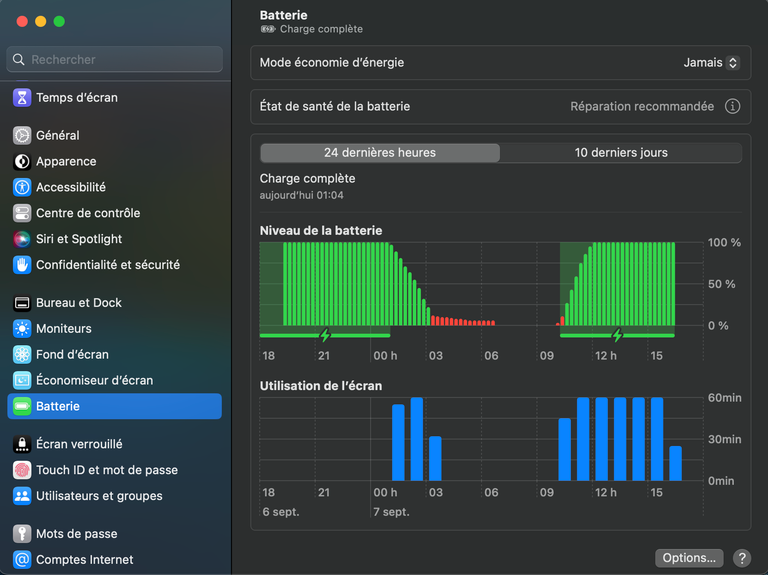Image resolution: width=768 pixels, height=575 pixels.
Task: Click the charging icon beside the Charge complète header
Action: (268, 29)
